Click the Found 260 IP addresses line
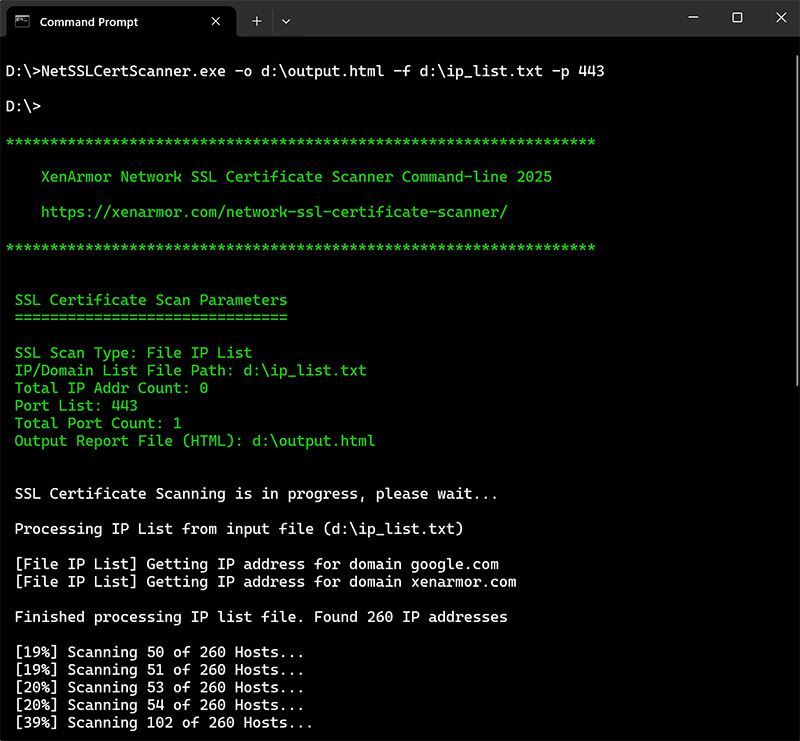The image size is (800, 741). [261, 617]
